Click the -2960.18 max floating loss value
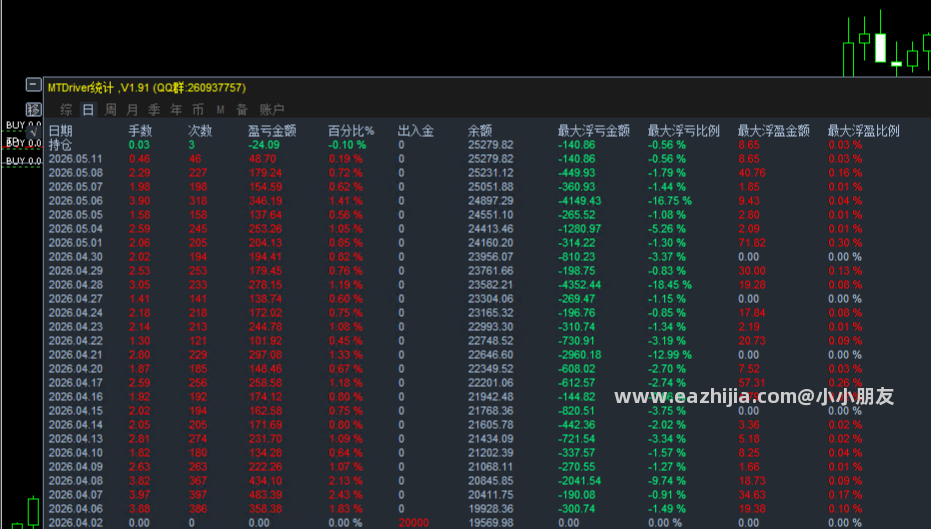This screenshot has width=931, height=529. (x=580, y=354)
